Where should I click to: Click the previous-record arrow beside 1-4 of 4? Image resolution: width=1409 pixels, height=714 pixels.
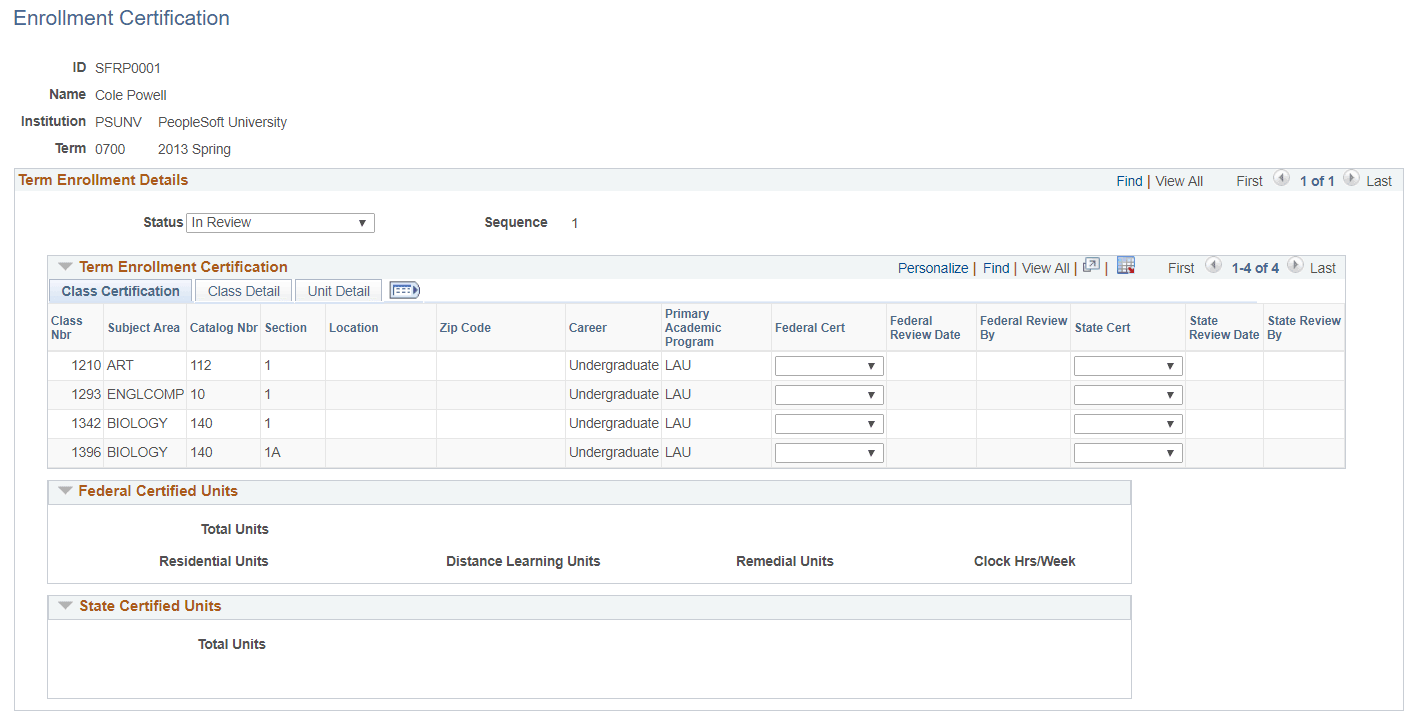[x=1213, y=266]
